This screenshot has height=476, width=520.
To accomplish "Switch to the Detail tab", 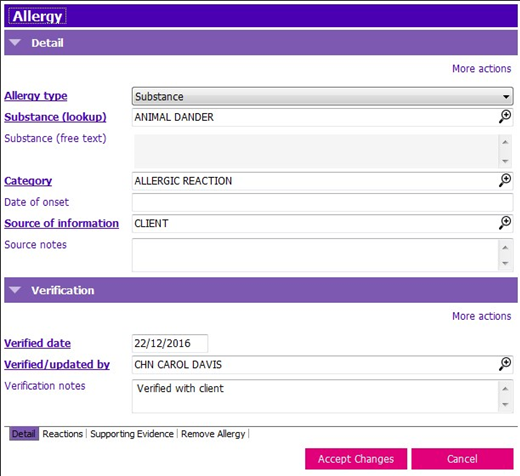I will click(x=24, y=434).
